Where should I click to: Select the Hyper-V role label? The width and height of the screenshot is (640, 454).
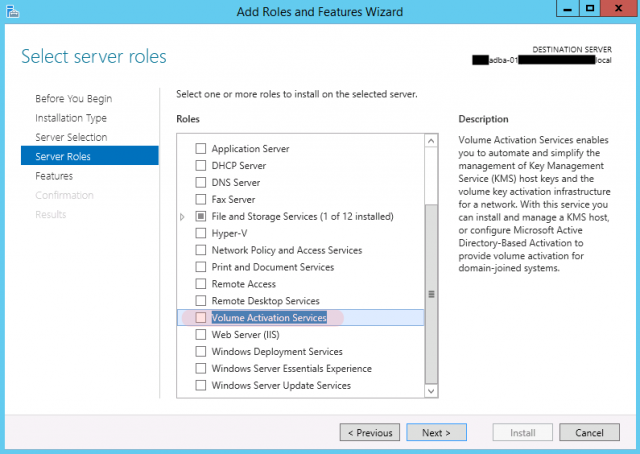point(229,233)
